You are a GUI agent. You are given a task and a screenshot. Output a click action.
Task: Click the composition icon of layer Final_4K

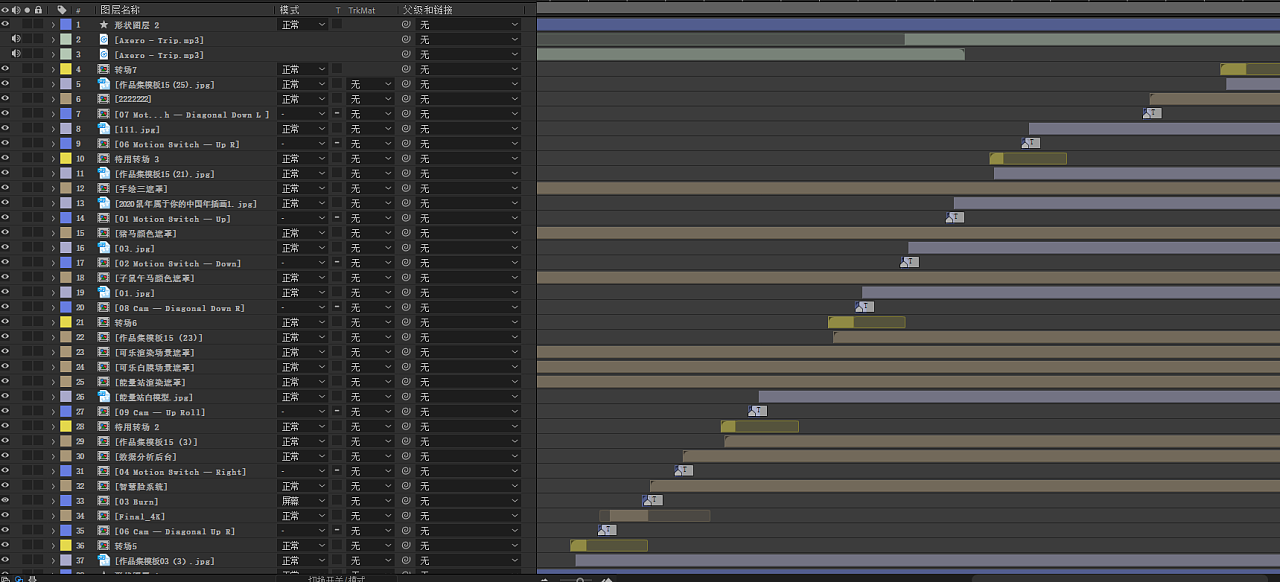click(x=104, y=516)
